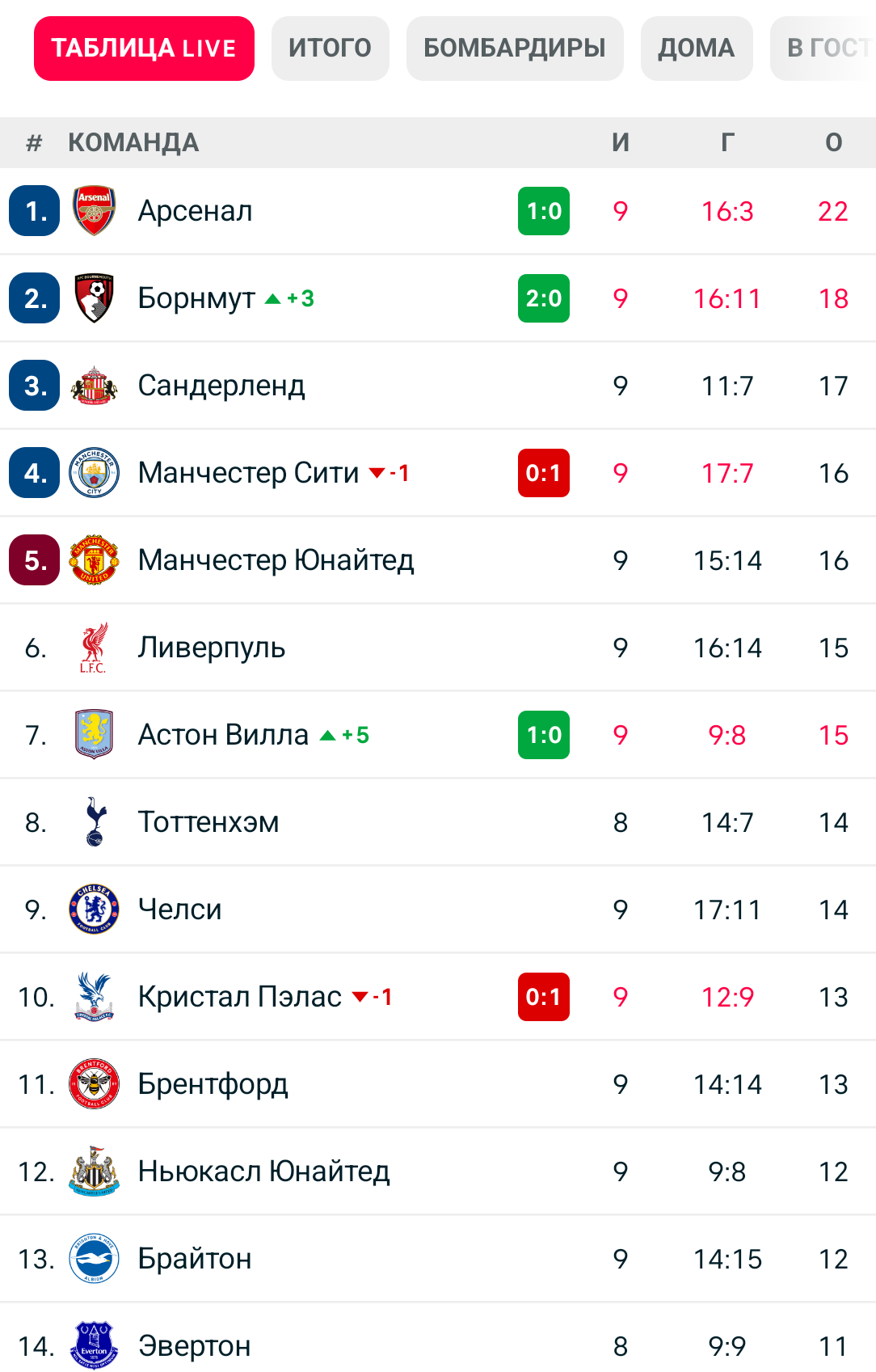The image size is (876, 1372).
Task: Click Manchester City's red 0:1 score badge
Action: [x=544, y=473]
